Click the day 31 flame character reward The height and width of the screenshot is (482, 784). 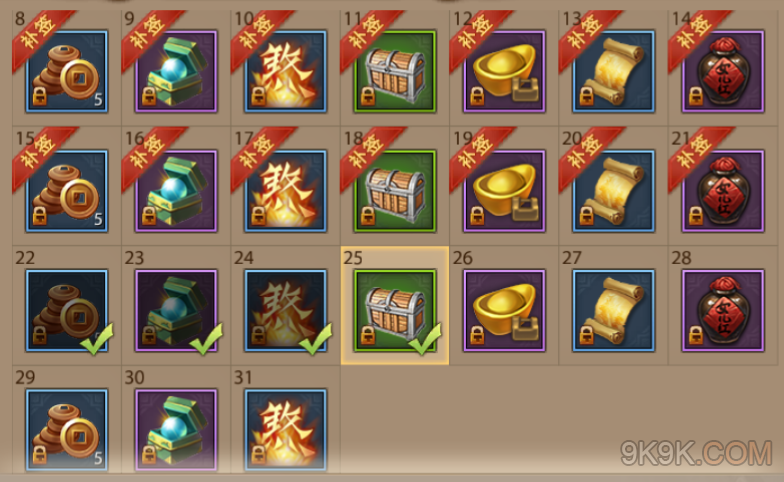pos(286,430)
